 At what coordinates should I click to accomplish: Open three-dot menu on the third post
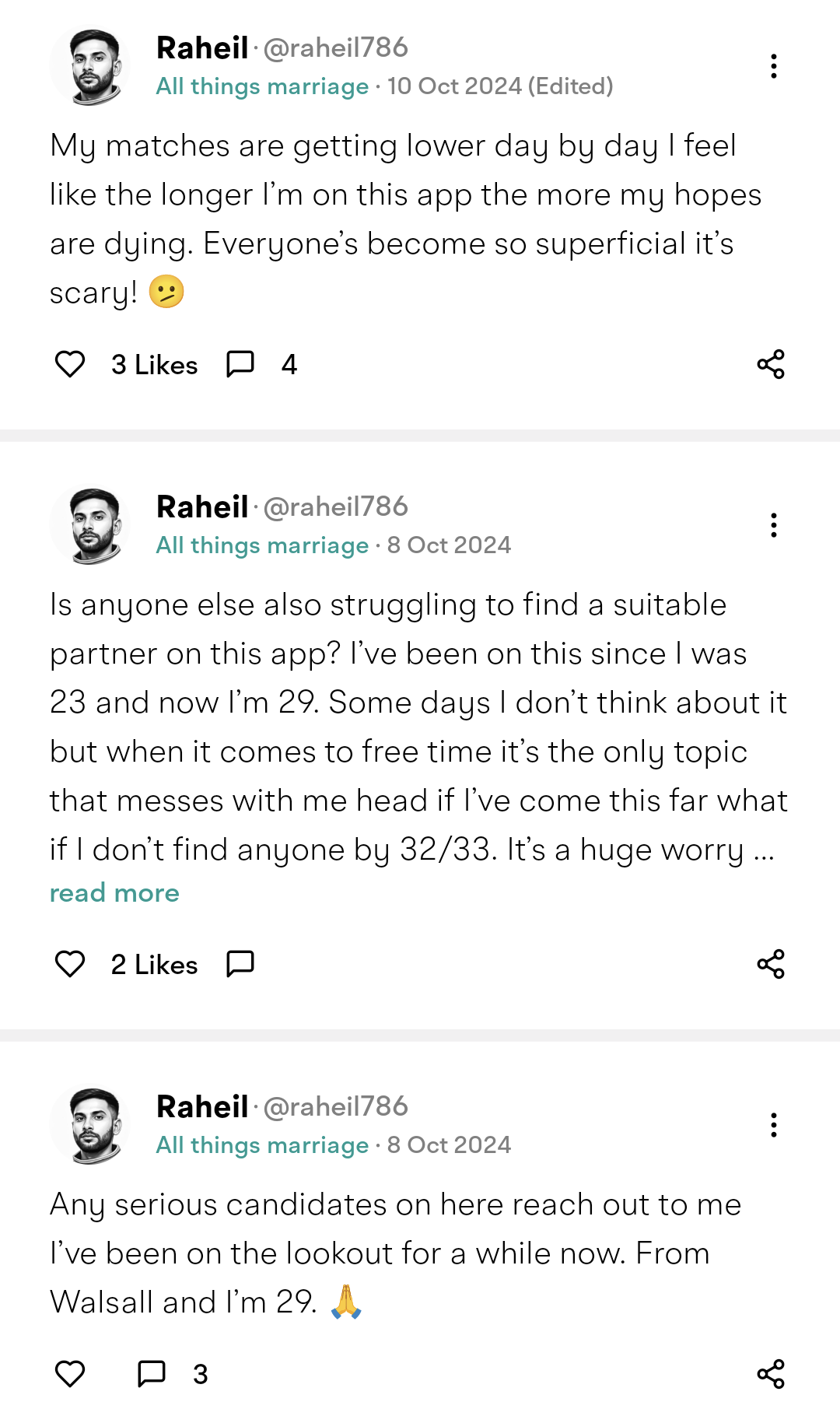(774, 1125)
